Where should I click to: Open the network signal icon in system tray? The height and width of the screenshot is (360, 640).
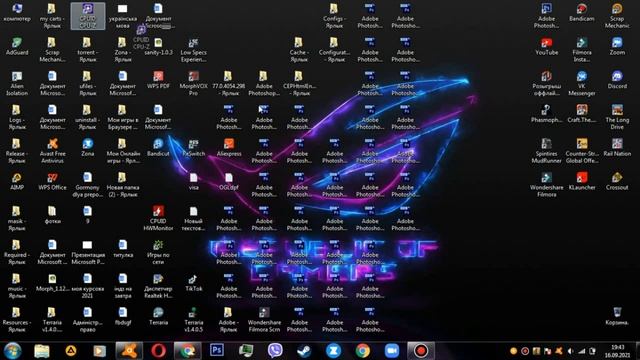582,351
